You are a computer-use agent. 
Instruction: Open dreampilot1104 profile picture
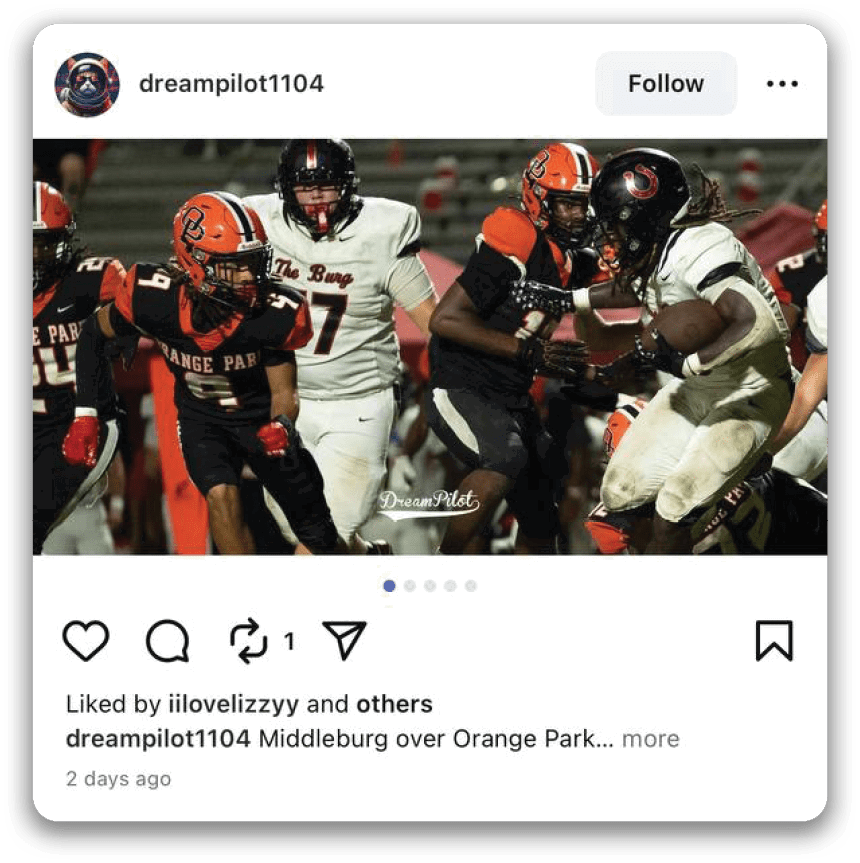87,84
